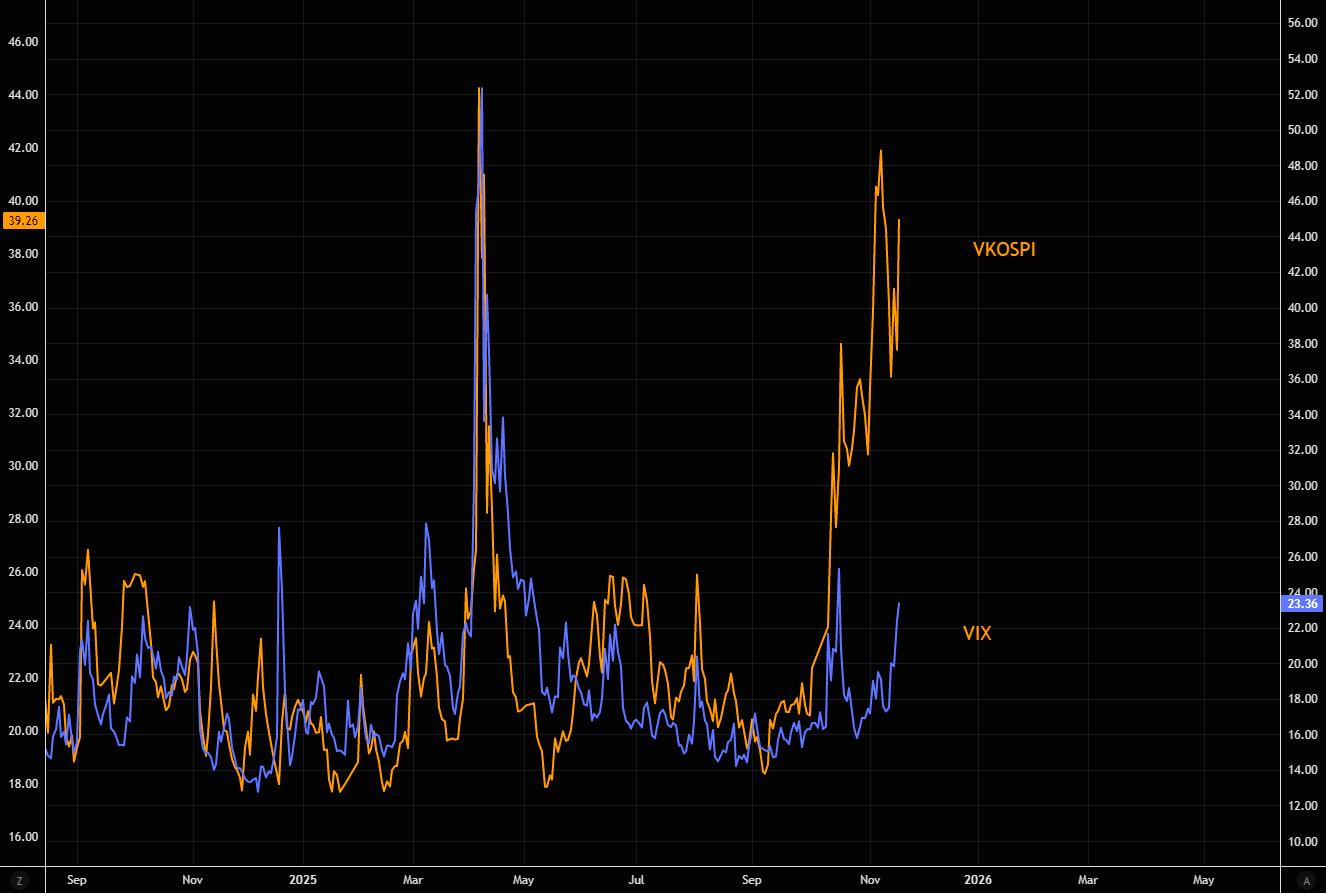The height and width of the screenshot is (893, 1326).
Task: Click the blue 23.36 price tag
Action: pos(1303,603)
